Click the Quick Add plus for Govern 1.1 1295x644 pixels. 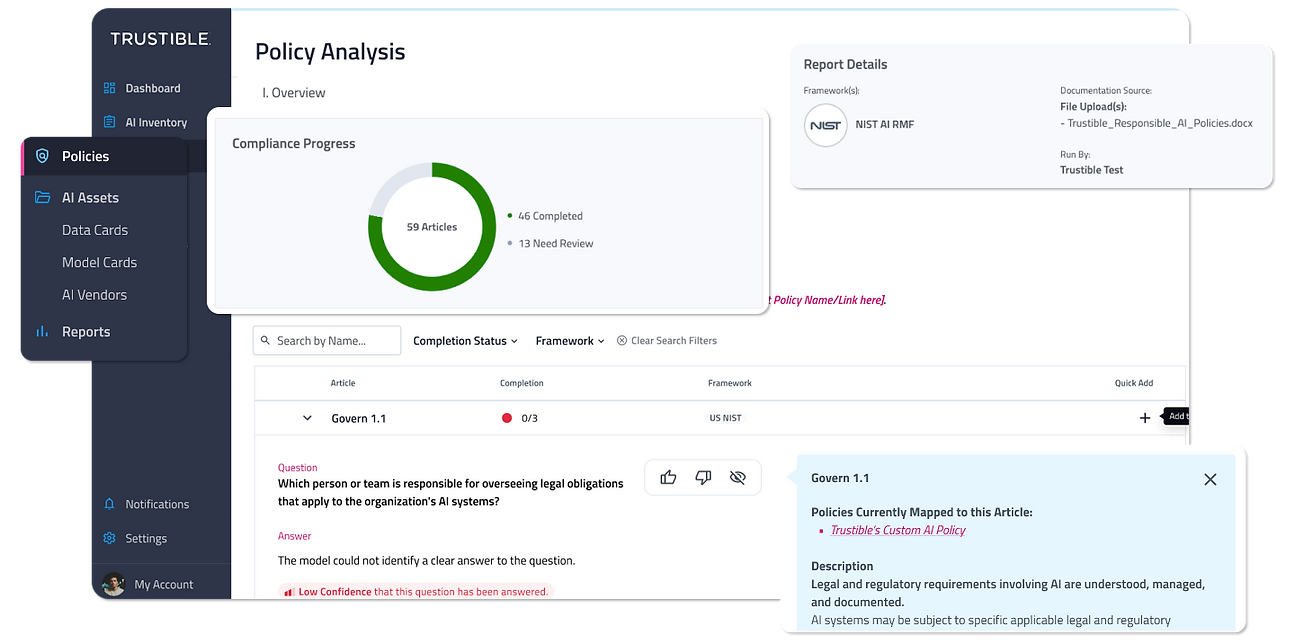pos(1145,418)
